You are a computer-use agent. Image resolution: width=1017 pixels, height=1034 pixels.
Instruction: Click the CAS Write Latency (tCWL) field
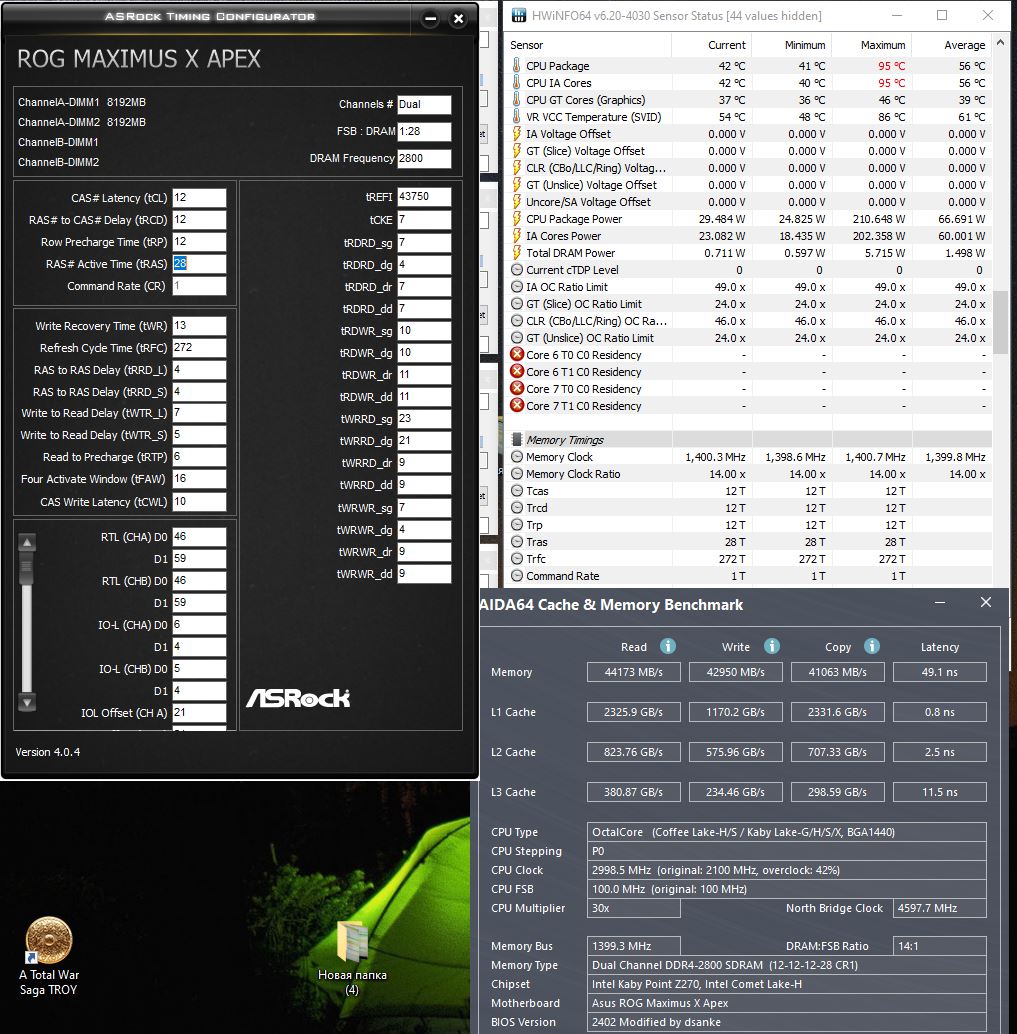pyautogui.click(x=199, y=502)
